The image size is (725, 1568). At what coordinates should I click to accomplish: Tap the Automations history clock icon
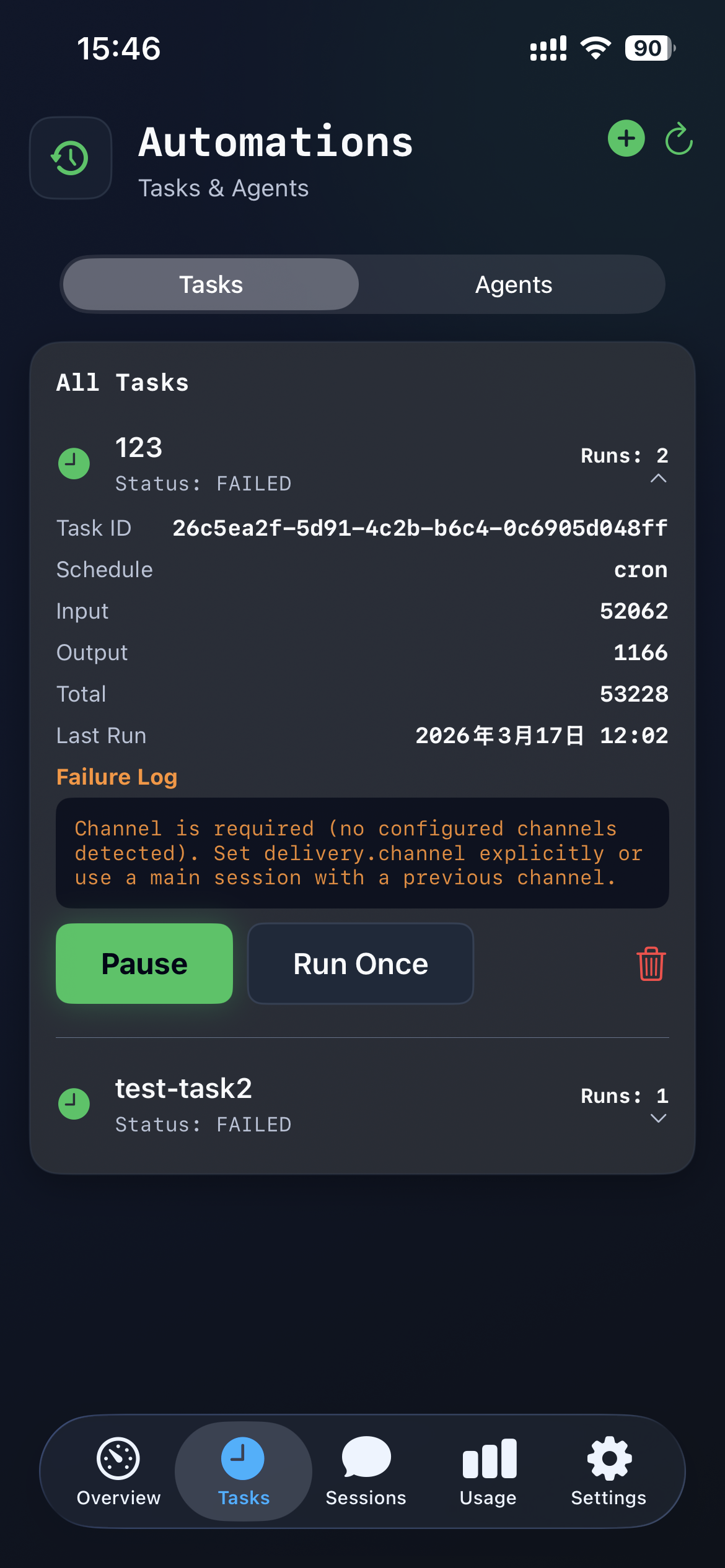point(71,158)
